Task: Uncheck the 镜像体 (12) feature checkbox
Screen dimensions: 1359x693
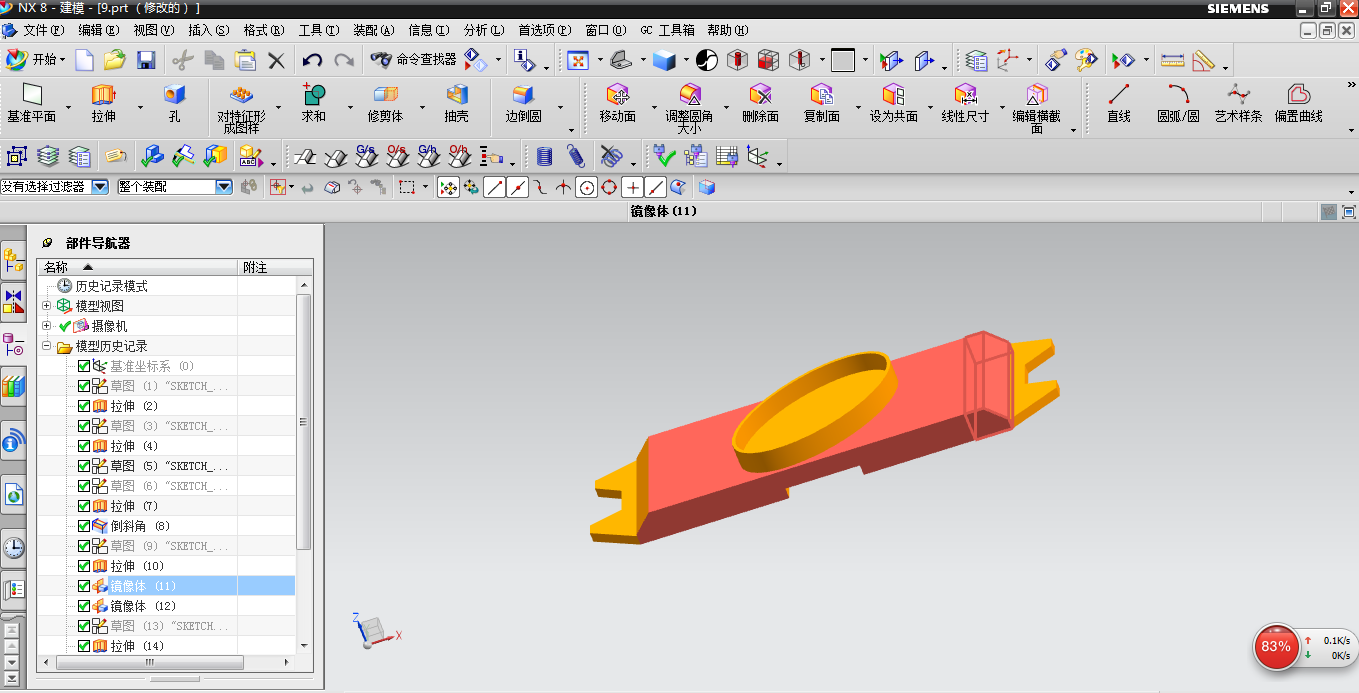Action: (x=84, y=605)
